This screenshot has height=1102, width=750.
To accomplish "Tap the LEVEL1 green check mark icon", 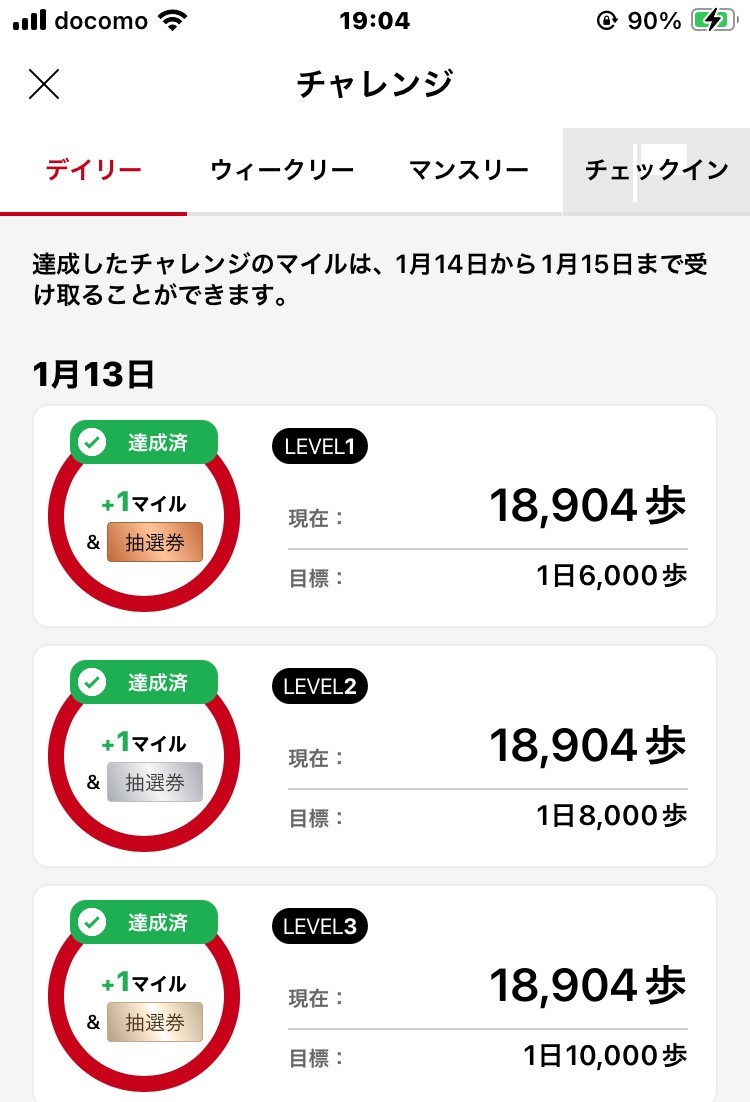I will (92, 443).
